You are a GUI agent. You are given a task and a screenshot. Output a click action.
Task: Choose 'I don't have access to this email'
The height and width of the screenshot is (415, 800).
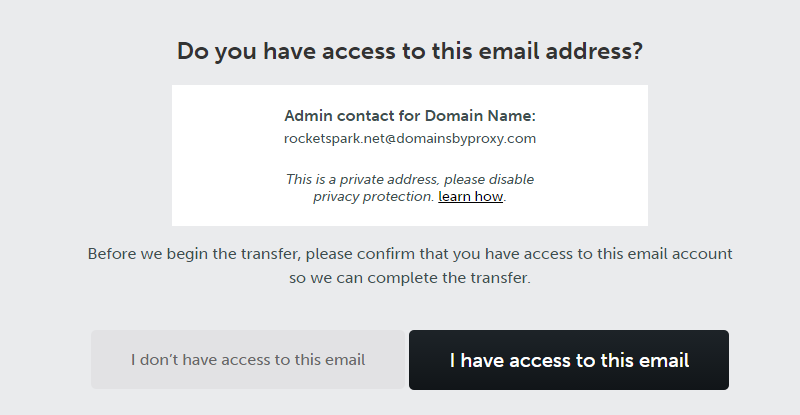[x=248, y=360]
